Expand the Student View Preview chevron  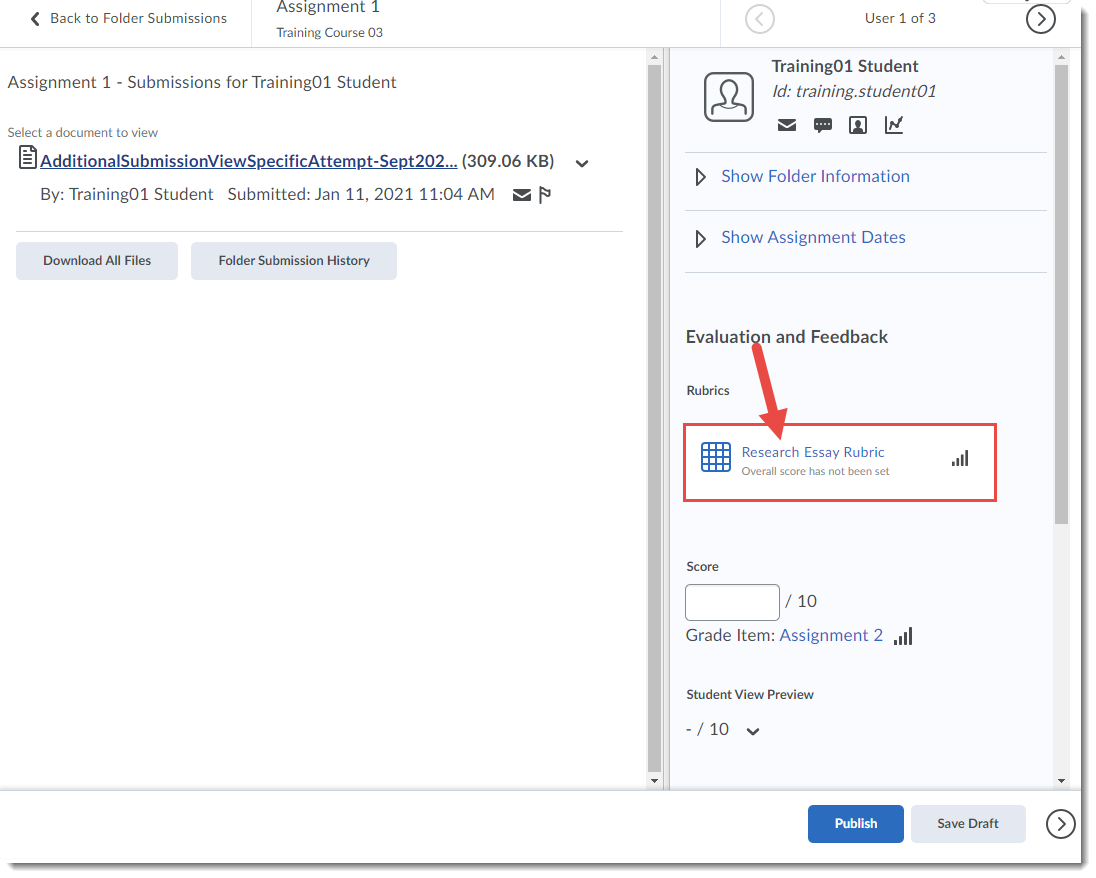tap(752, 730)
